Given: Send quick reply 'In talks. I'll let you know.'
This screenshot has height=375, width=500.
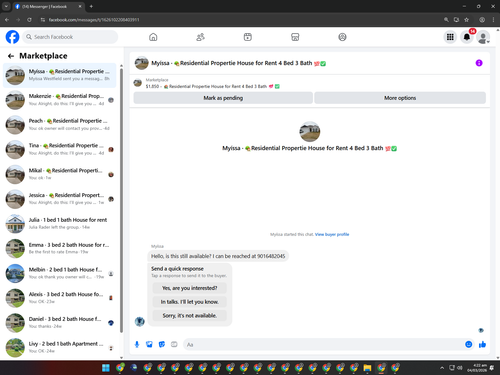Looking at the screenshot, I should tap(190, 302).
